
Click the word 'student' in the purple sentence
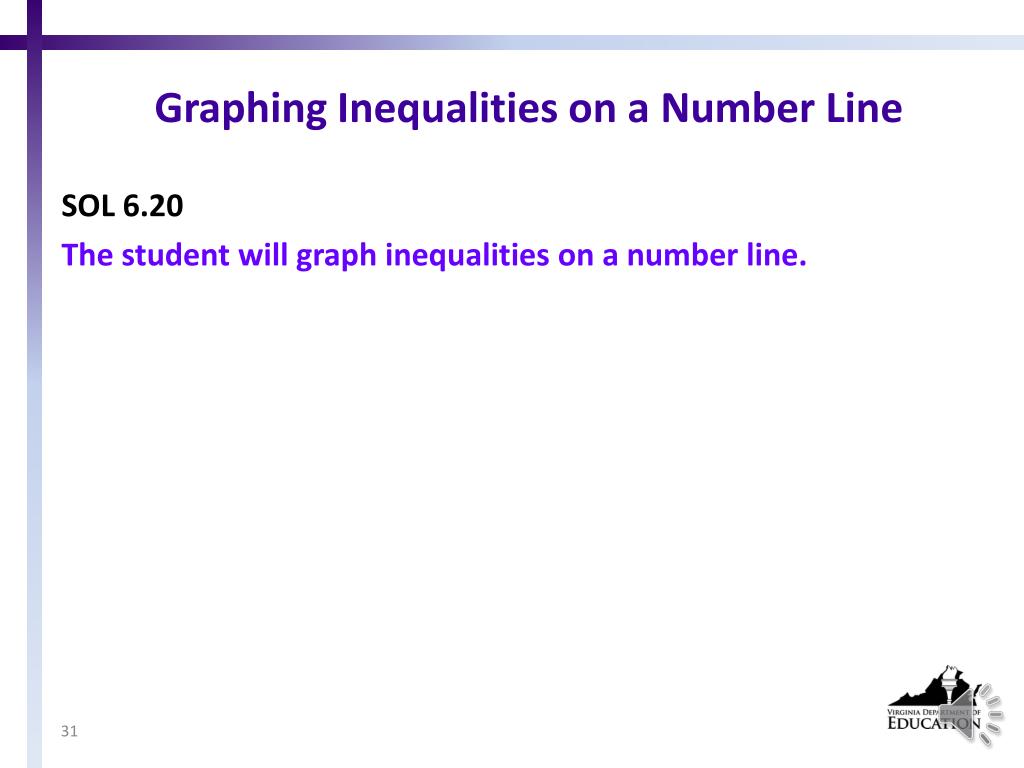[176, 255]
